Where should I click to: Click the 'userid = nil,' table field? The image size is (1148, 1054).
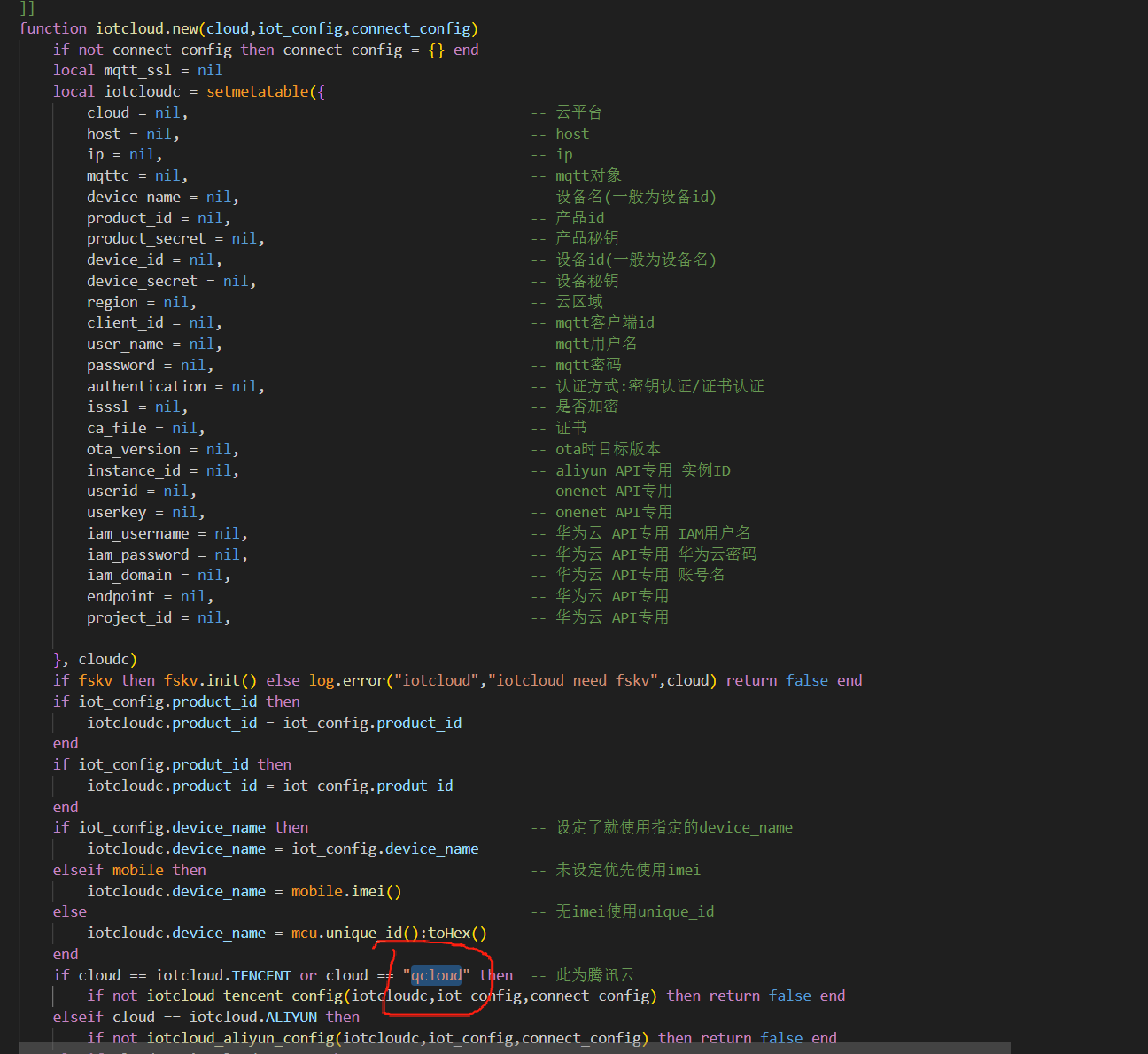click(142, 491)
